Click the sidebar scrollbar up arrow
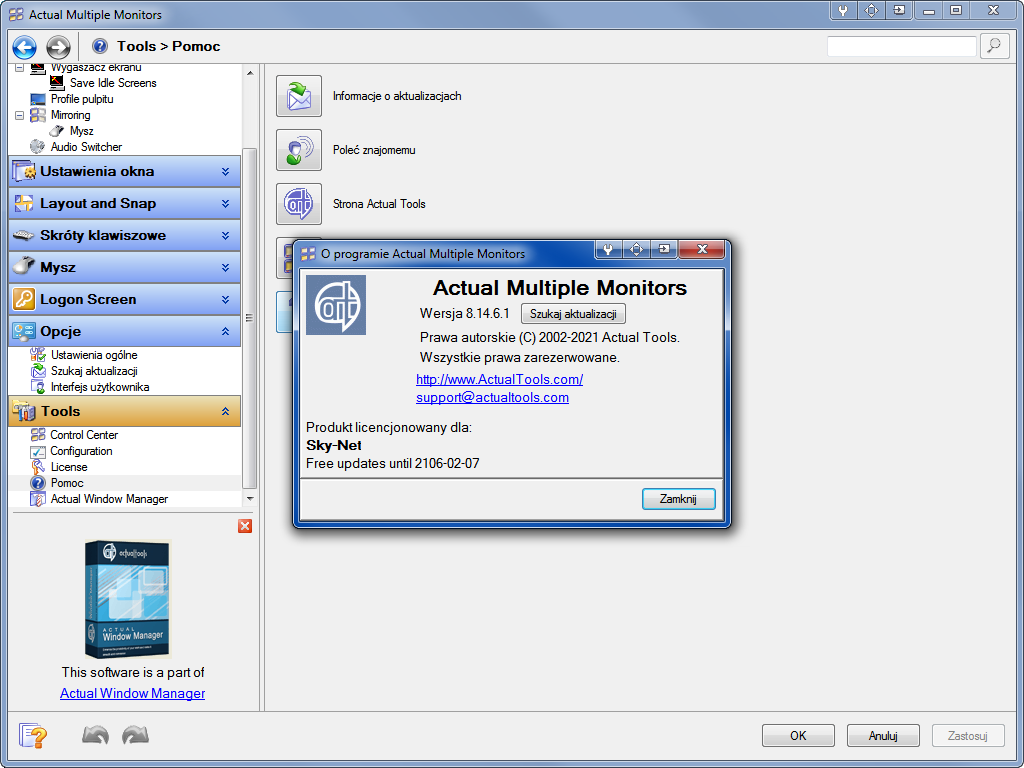Screen dimensions: 1024x768 pos(250,73)
